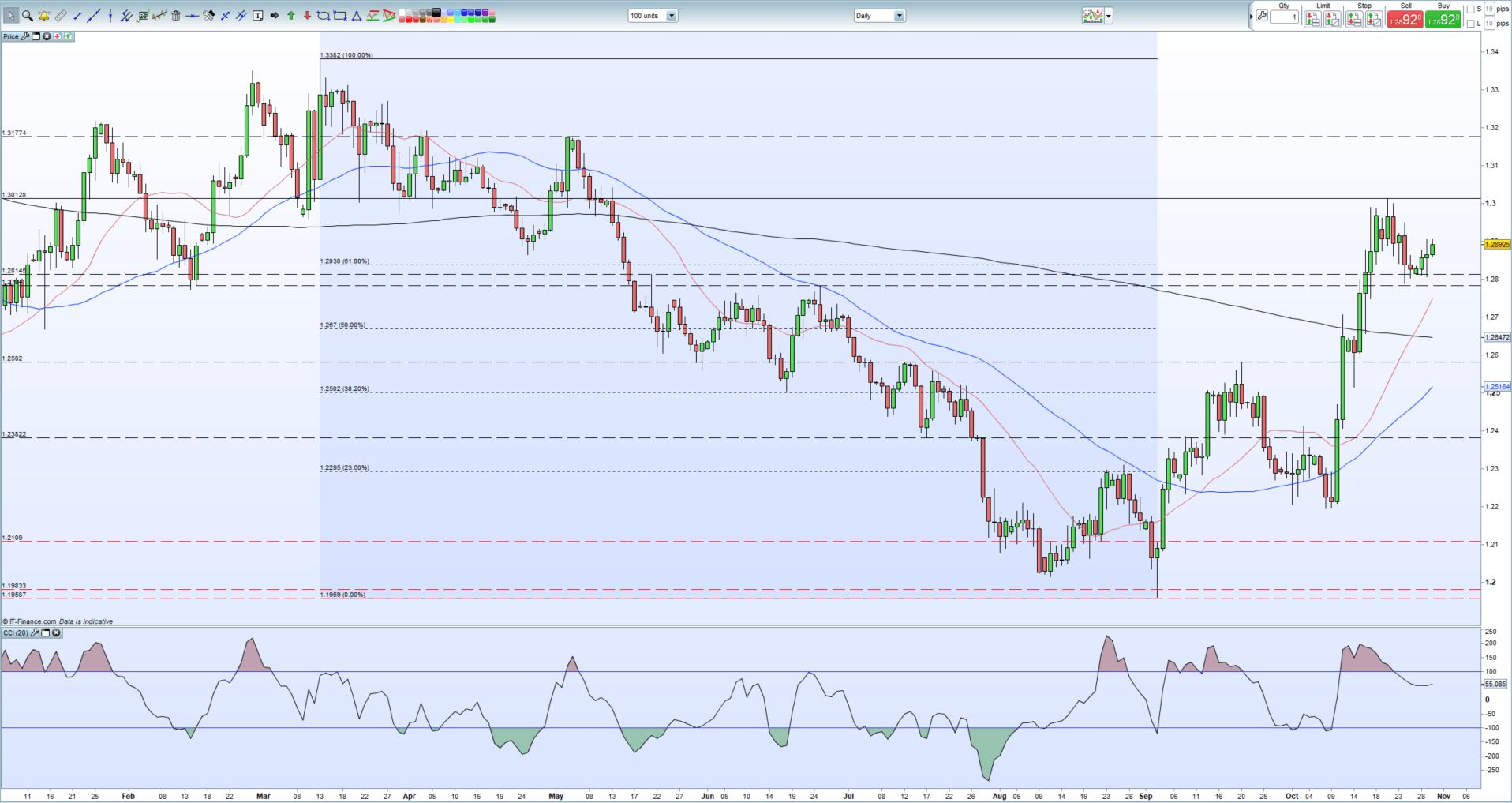Select the text annotation tool

[258, 16]
